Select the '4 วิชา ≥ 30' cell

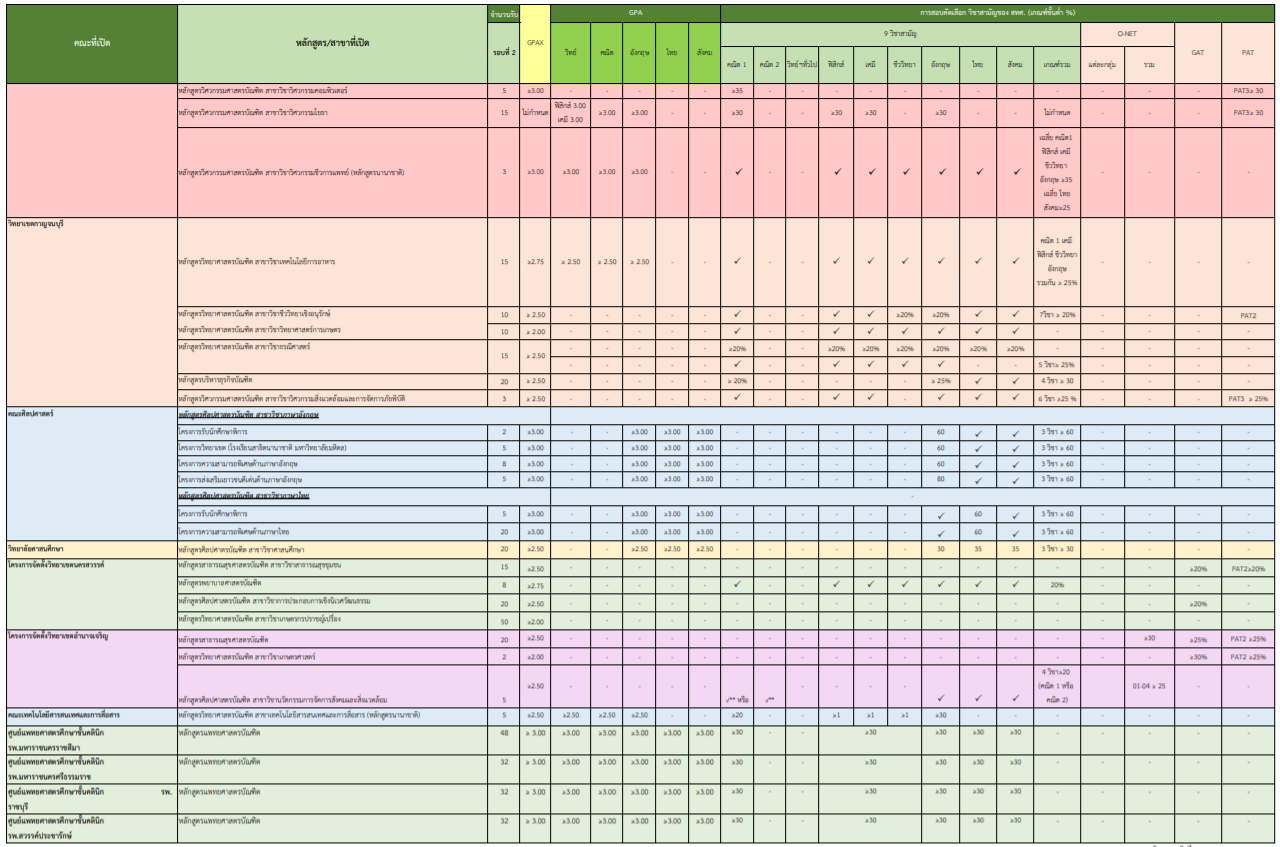coord(1056,381)
